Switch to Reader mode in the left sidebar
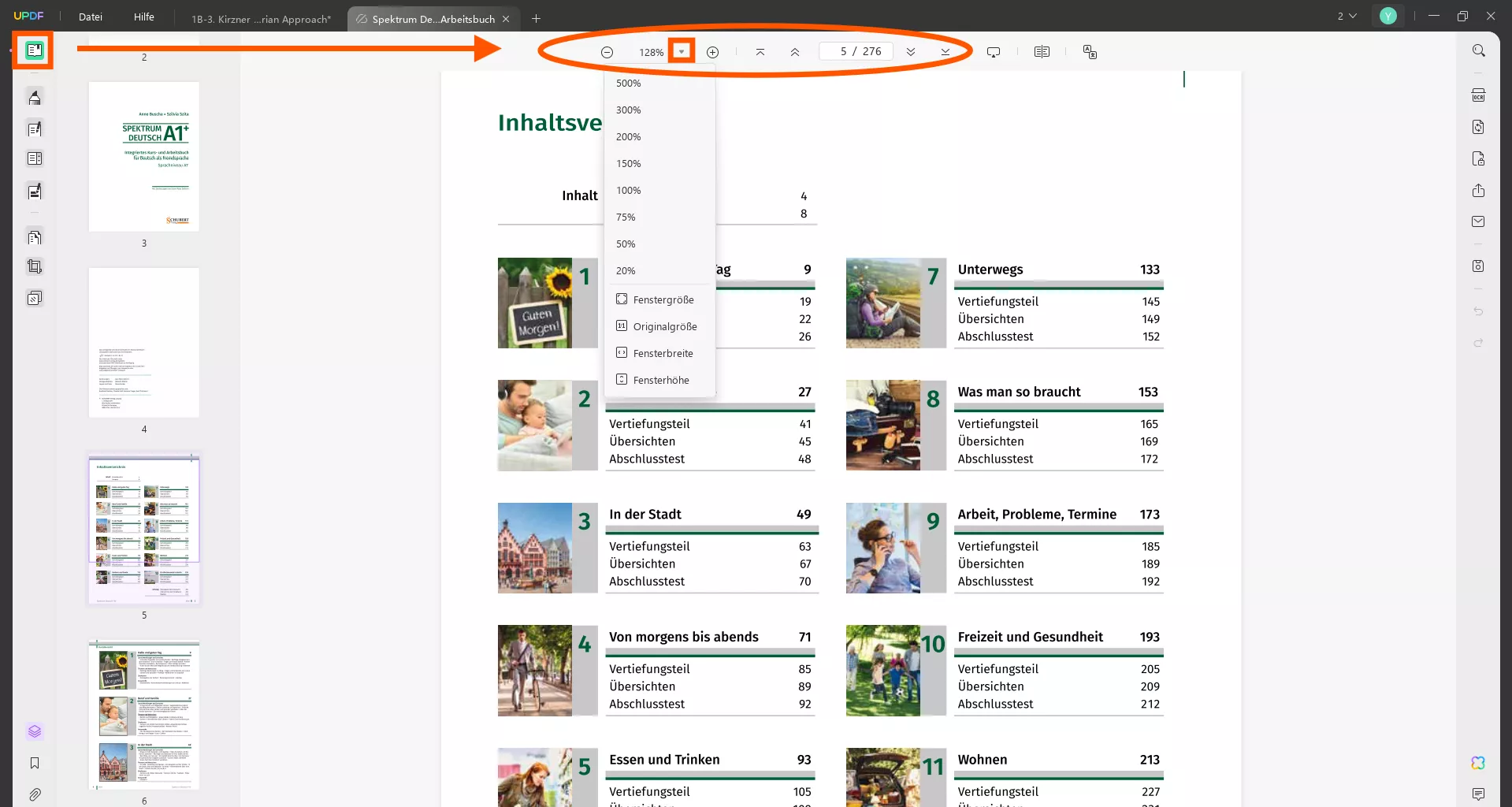This screenshot has width=1512, height=807. click(x=34, y=50)
